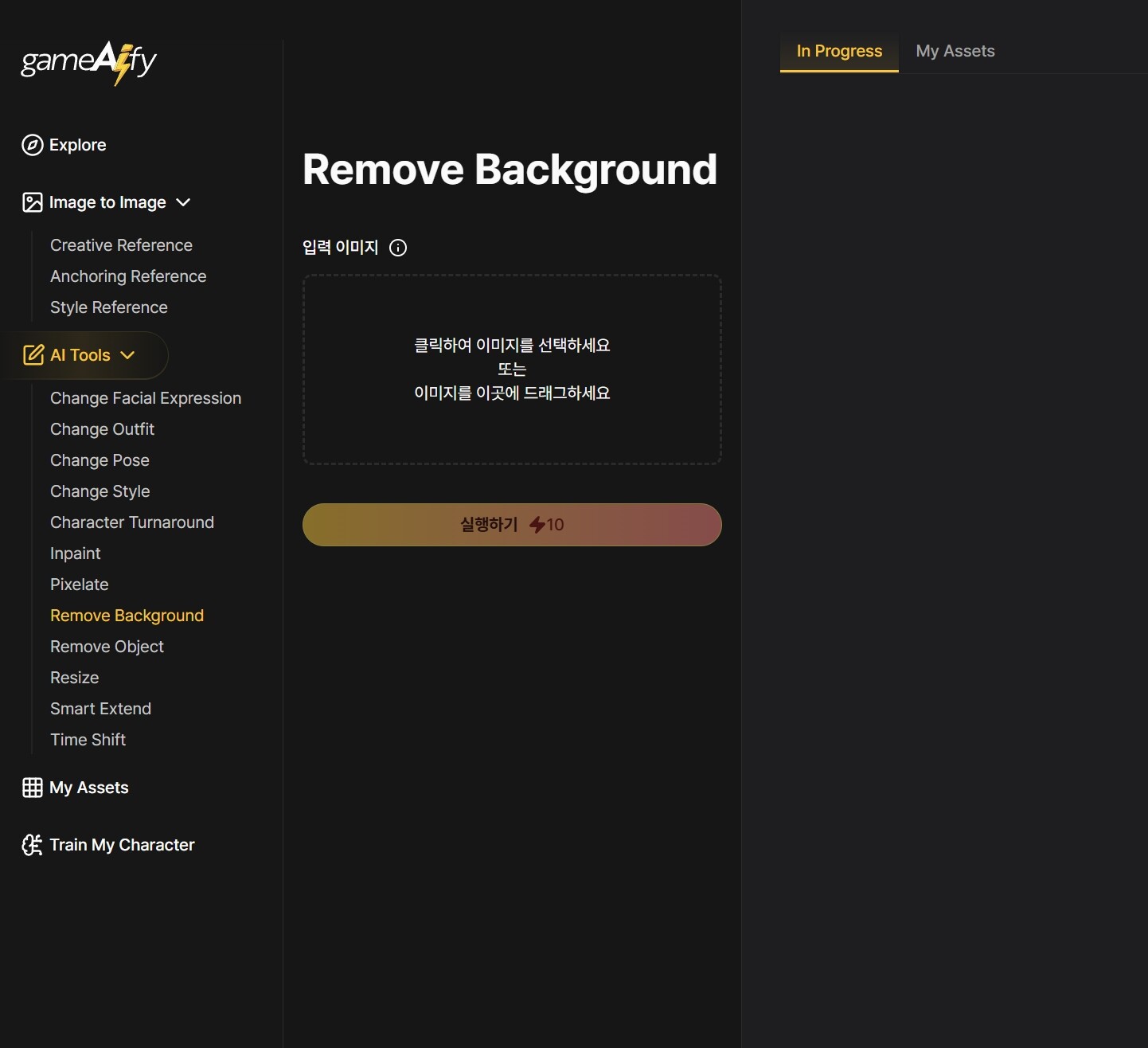Click the gameAIfy logo
Viewport: 1148px width, 1048px height.
88,62
